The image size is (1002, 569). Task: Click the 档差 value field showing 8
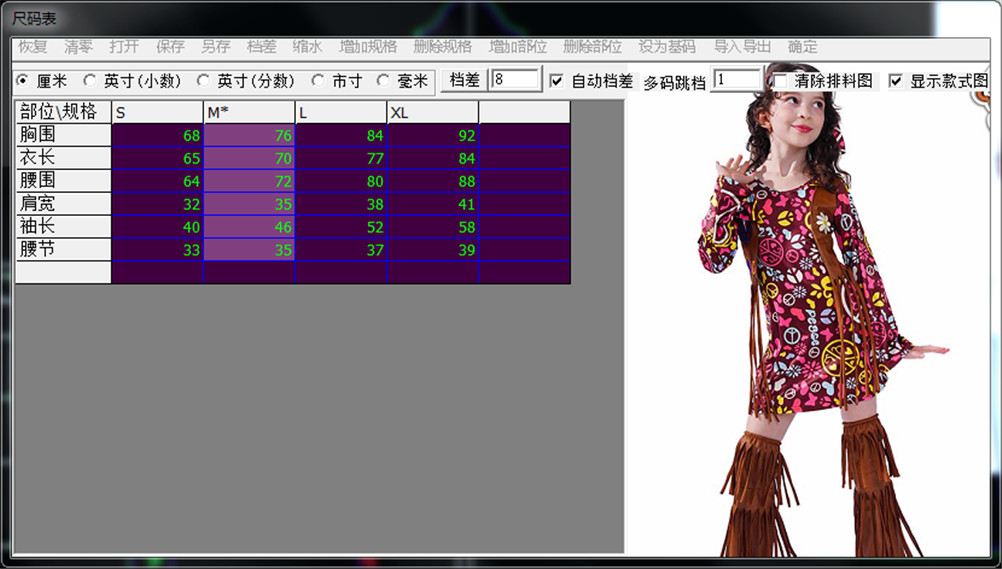(x=515, y=80)
